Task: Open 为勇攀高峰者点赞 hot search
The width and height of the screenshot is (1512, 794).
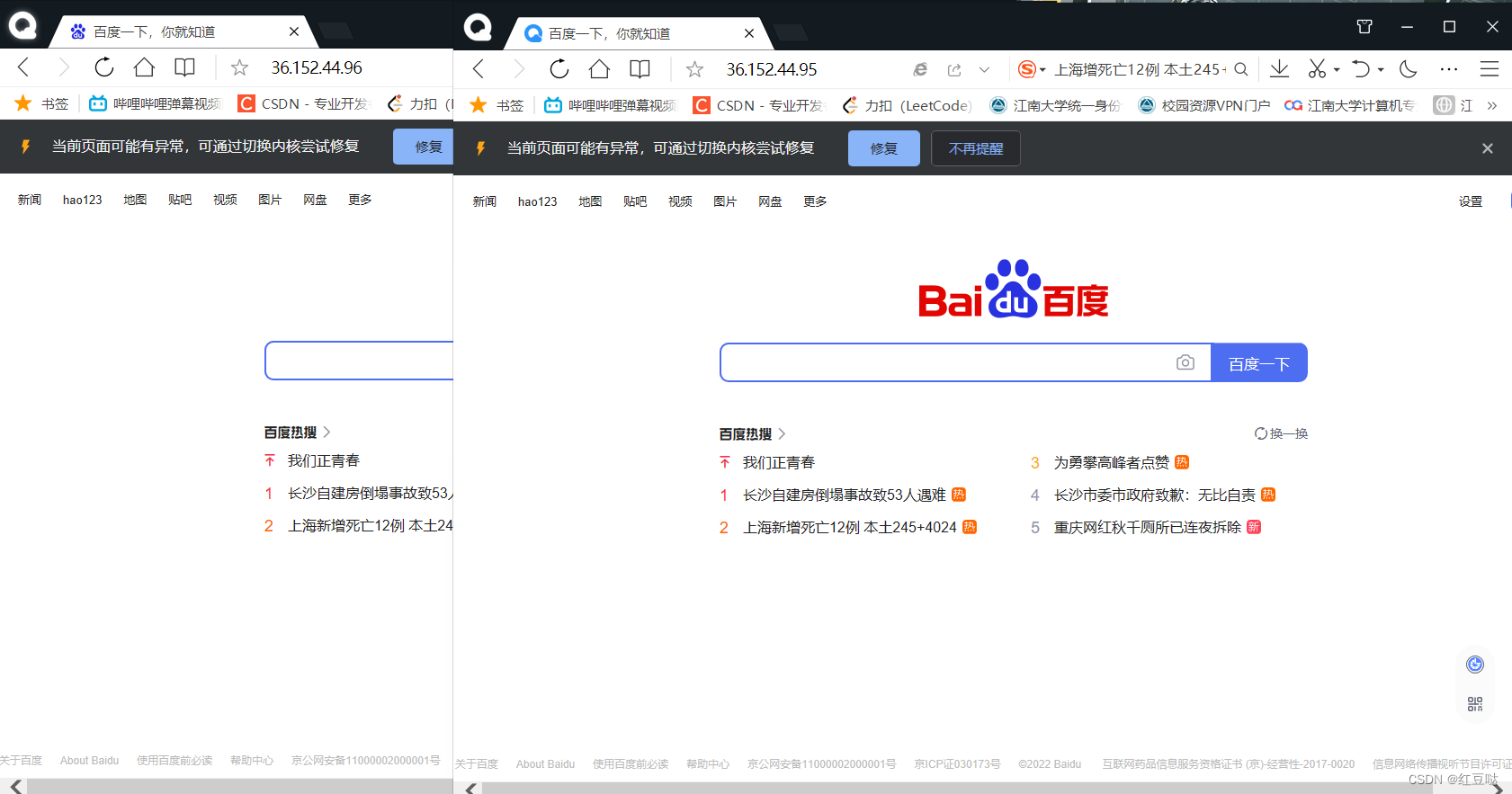Action: click(x=1112, y=462)
